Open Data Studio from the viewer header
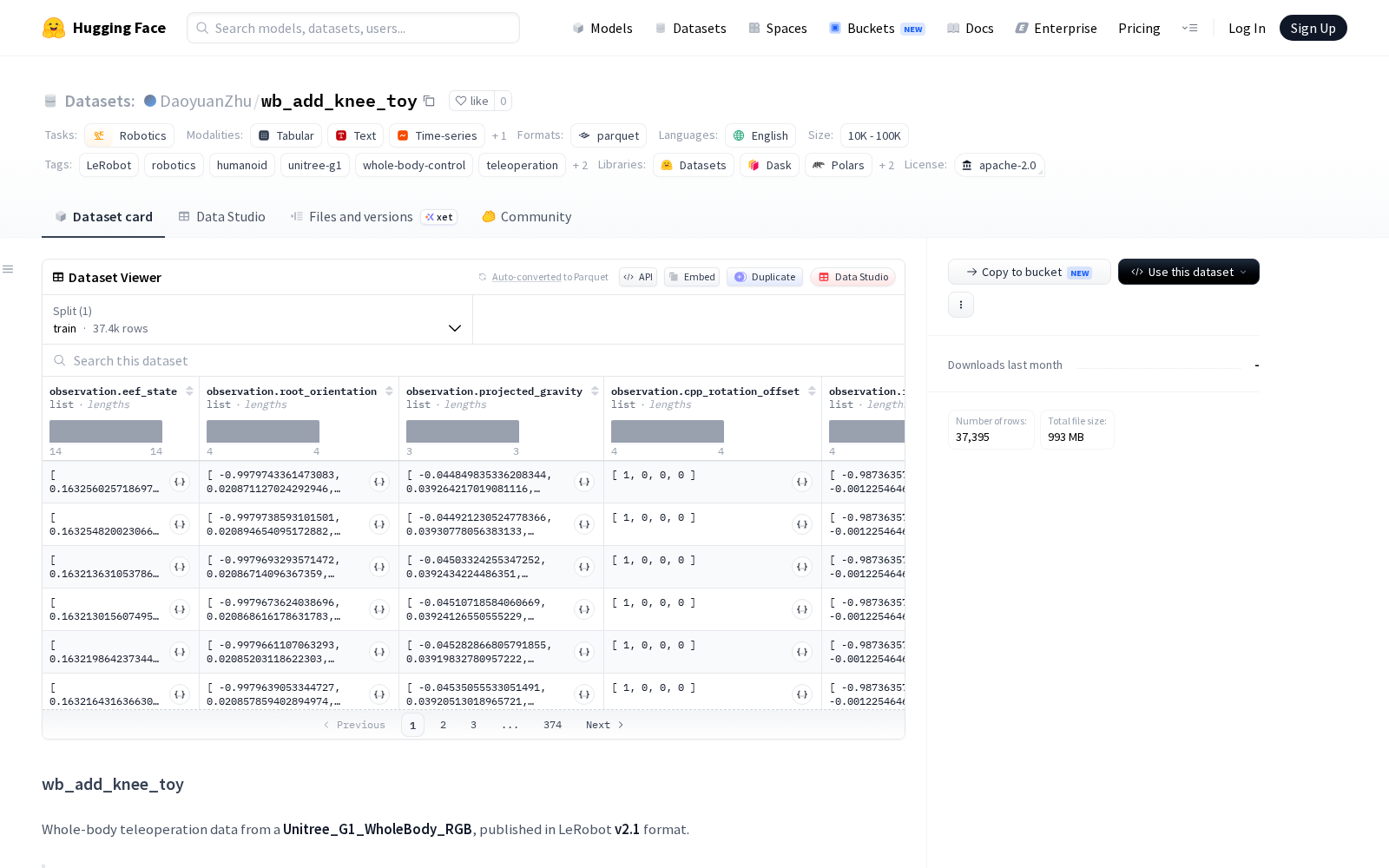Viewport: 1389px width, 868px height. [853, 277]
